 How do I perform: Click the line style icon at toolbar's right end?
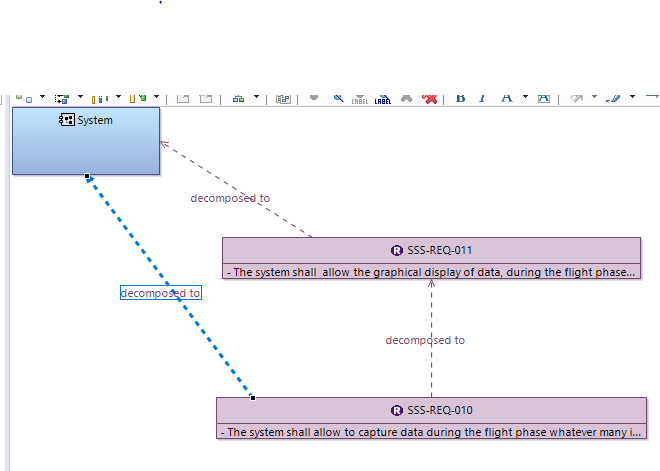pyautogui.click(x=652, y=97)
